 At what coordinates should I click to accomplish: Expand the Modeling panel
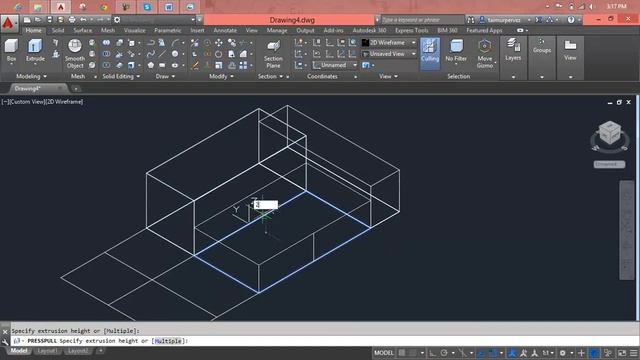point(31,76)
